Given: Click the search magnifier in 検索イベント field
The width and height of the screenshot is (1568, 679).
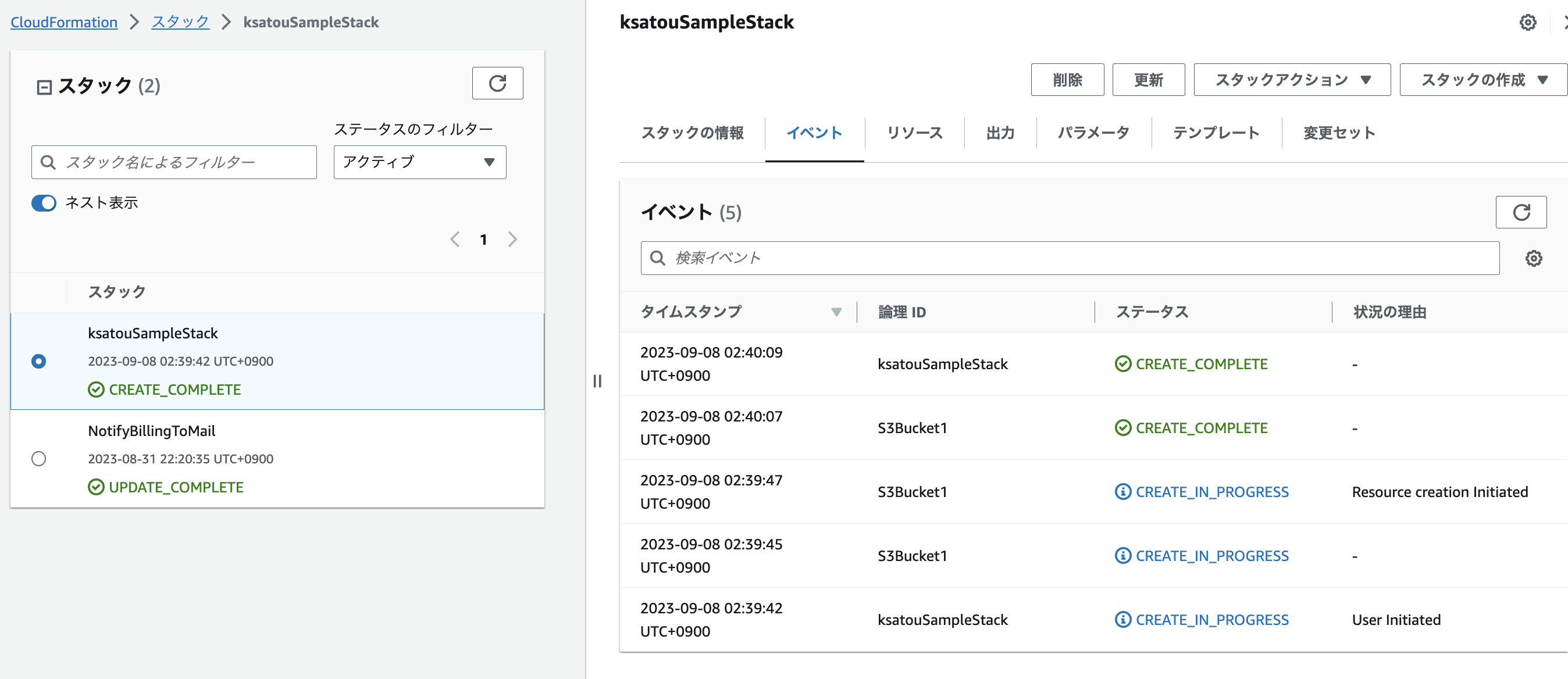Looking at the screenshot, I should (x=658, y=258).
